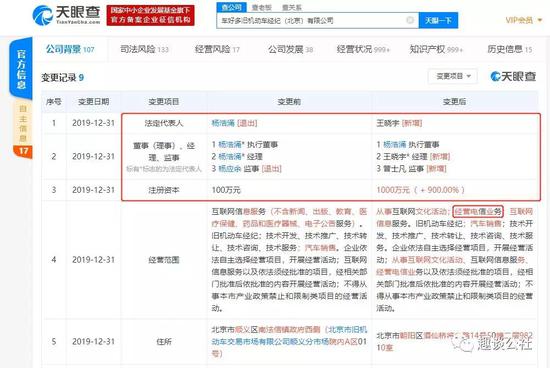The image size is (550, 368).
Task: Click the 住所 change item cell
Action: (x=164, y=341)
